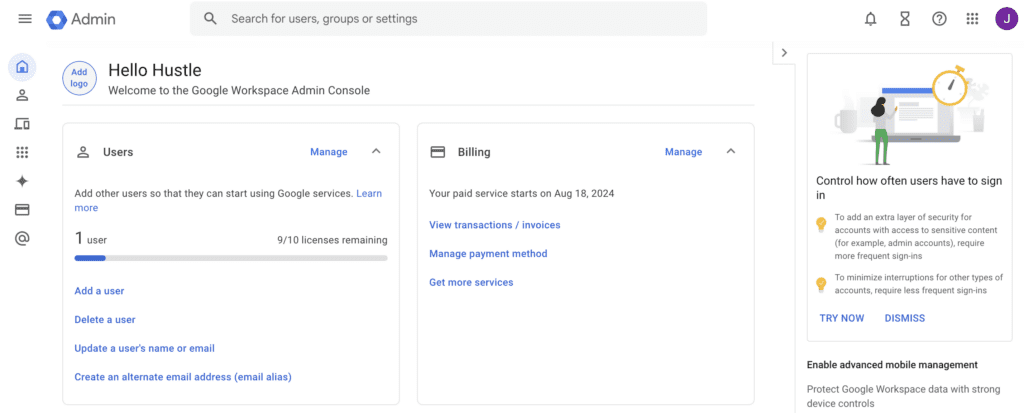Click Add a user link
This screenshot has height=413, width=1024.
(99, 291)
